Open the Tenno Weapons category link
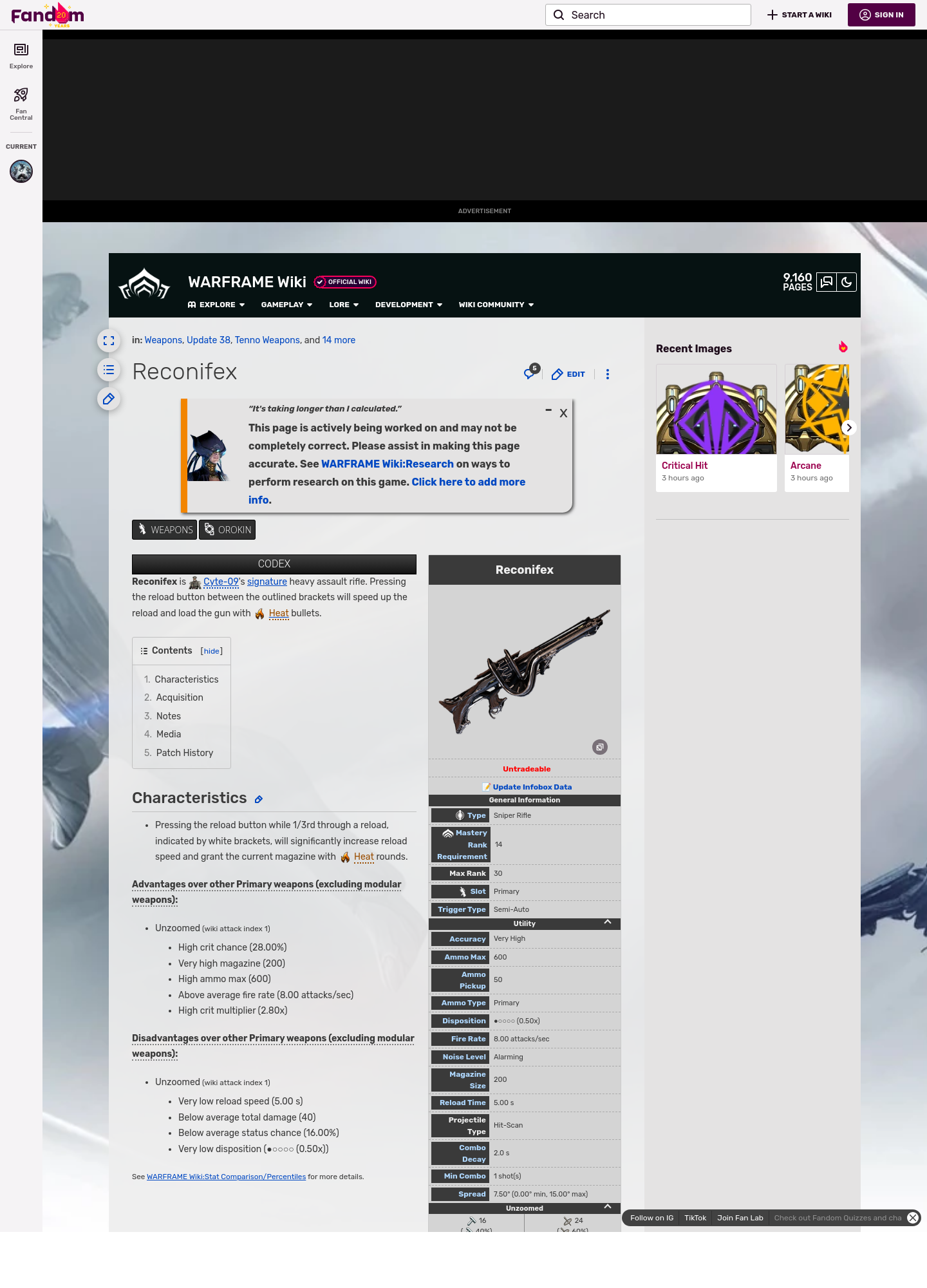927x1288 pixels. tap(267, 340)
